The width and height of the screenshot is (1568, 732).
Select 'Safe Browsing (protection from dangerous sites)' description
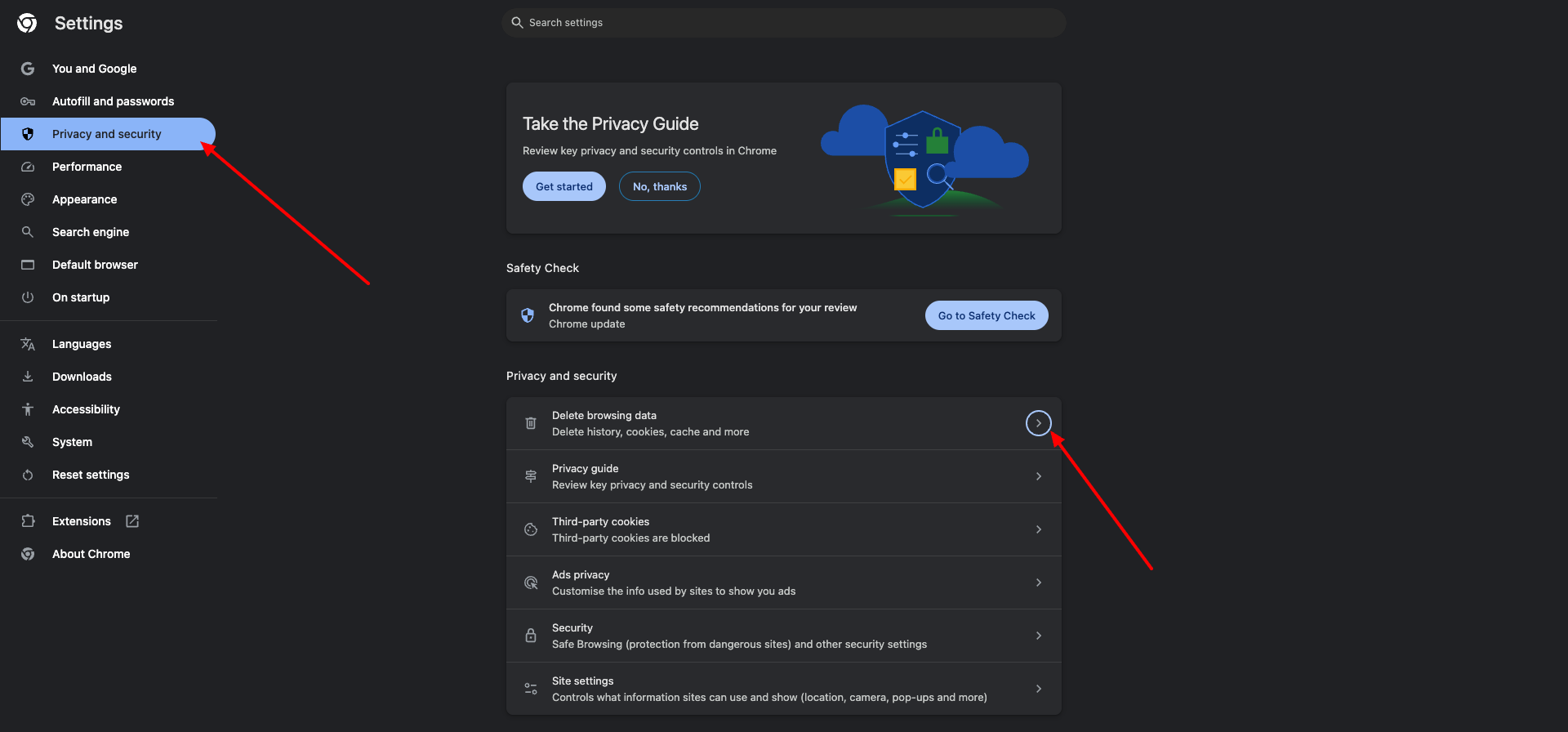tap(740, 645)
